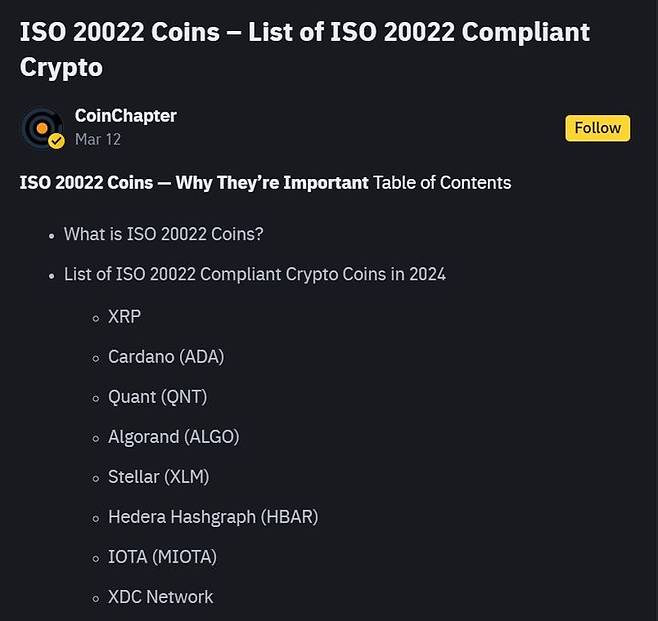
Task: Open the Quant (QNT) section
Action: [157, 396]
